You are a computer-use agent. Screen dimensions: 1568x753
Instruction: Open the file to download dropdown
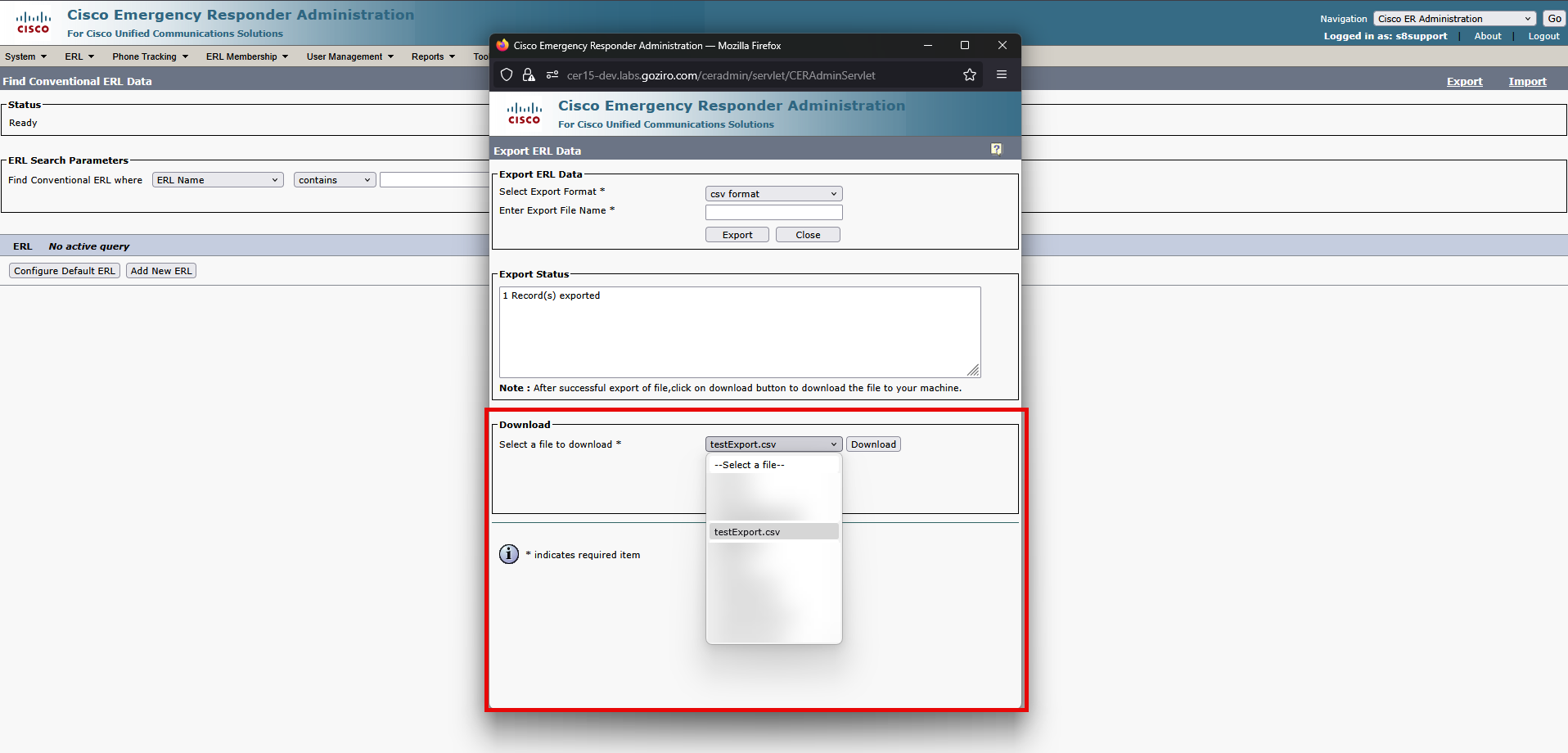coord(773,444)
